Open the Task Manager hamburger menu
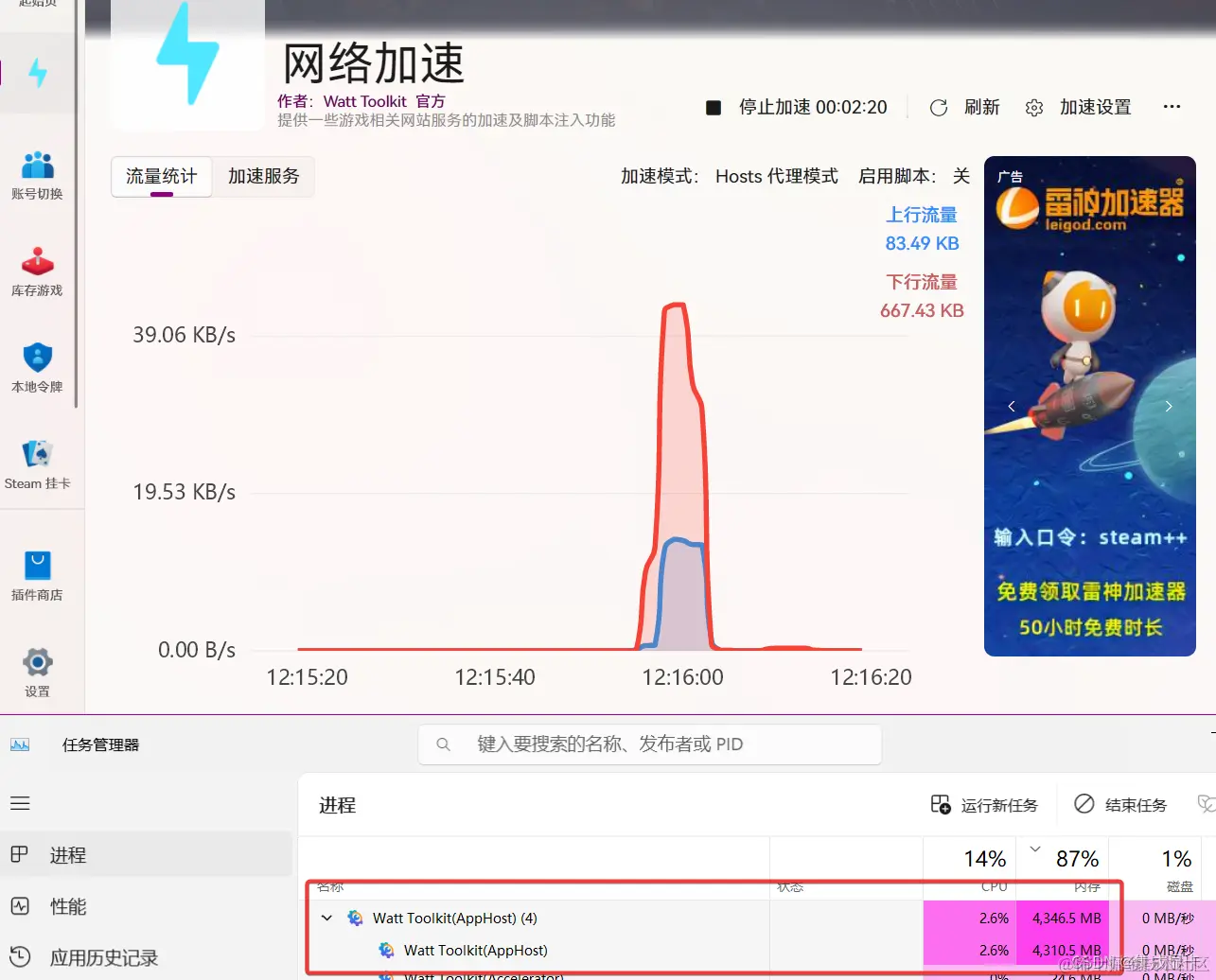1216x980 pixels. tap(20, 803)
